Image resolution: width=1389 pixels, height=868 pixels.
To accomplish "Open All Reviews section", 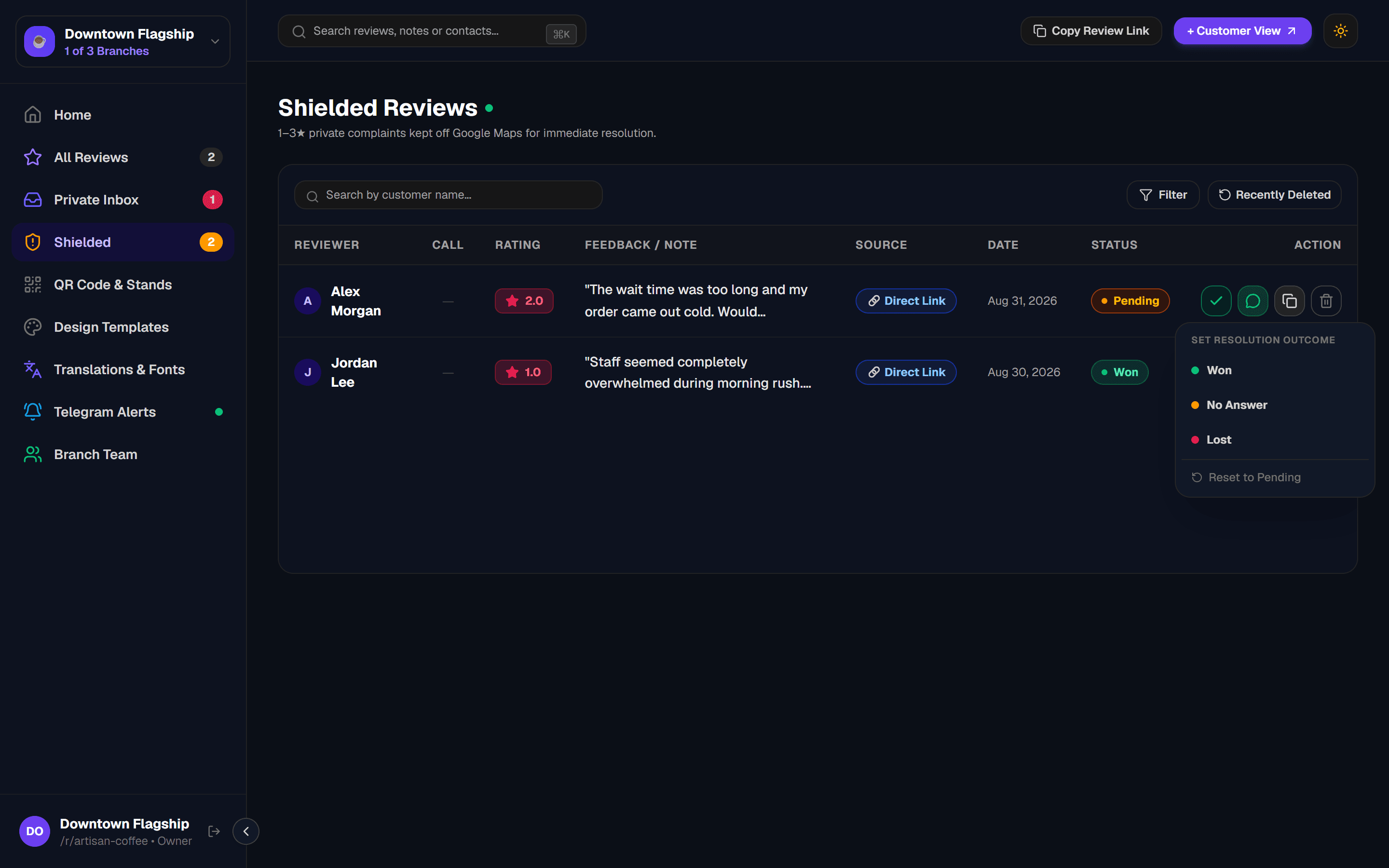I will tap(123, 157).
